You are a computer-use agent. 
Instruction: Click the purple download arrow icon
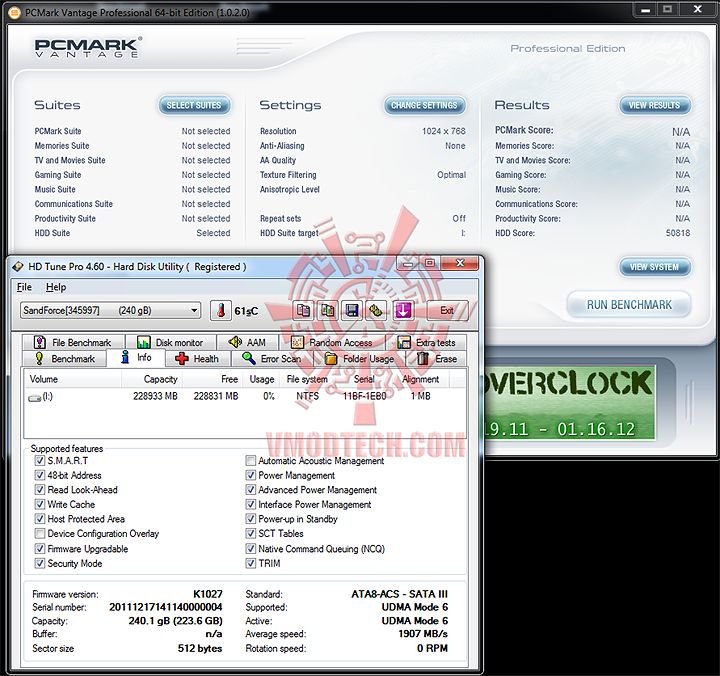403,311
